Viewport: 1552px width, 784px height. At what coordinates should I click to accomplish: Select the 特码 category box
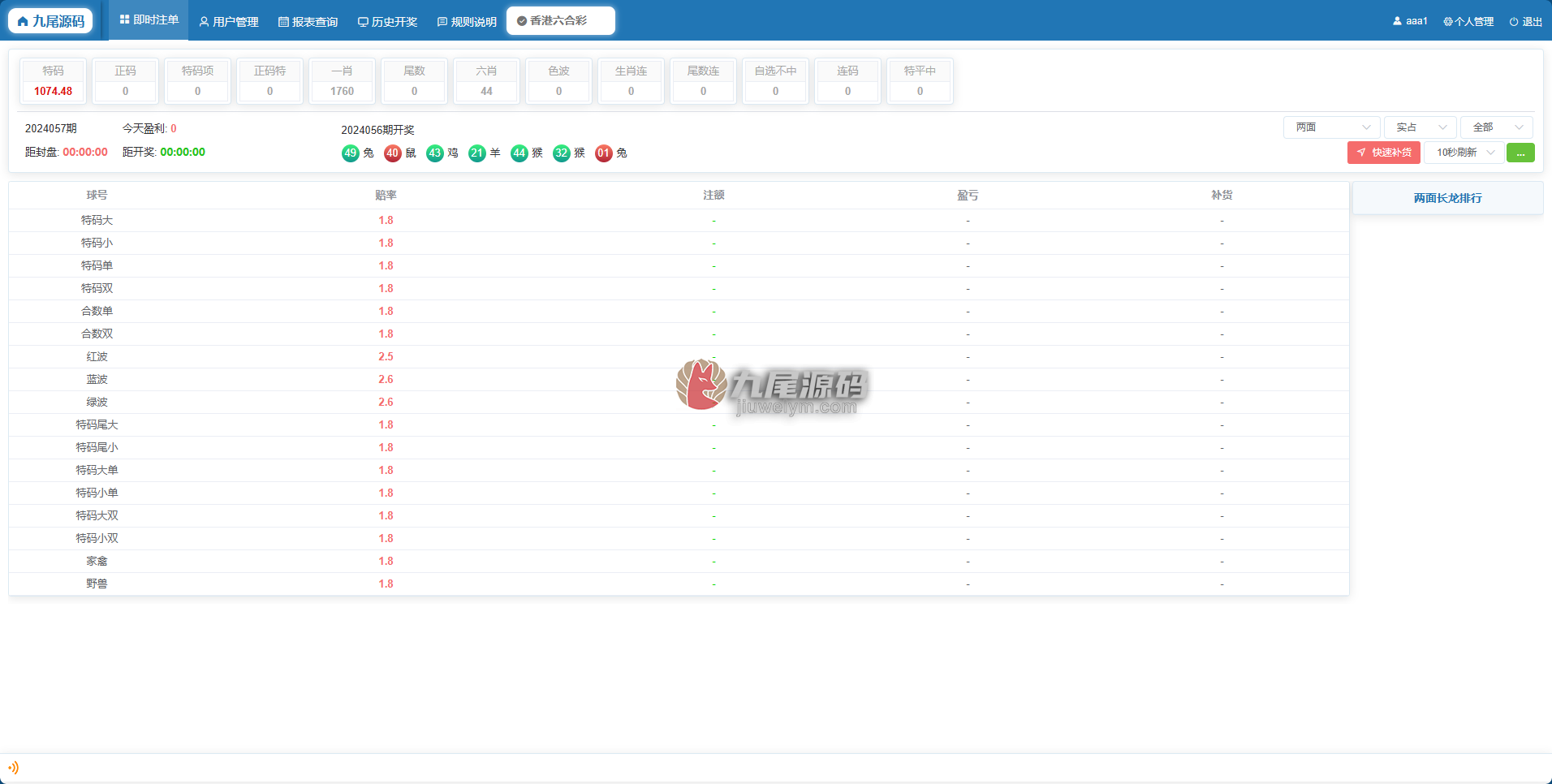coord(54,81)
